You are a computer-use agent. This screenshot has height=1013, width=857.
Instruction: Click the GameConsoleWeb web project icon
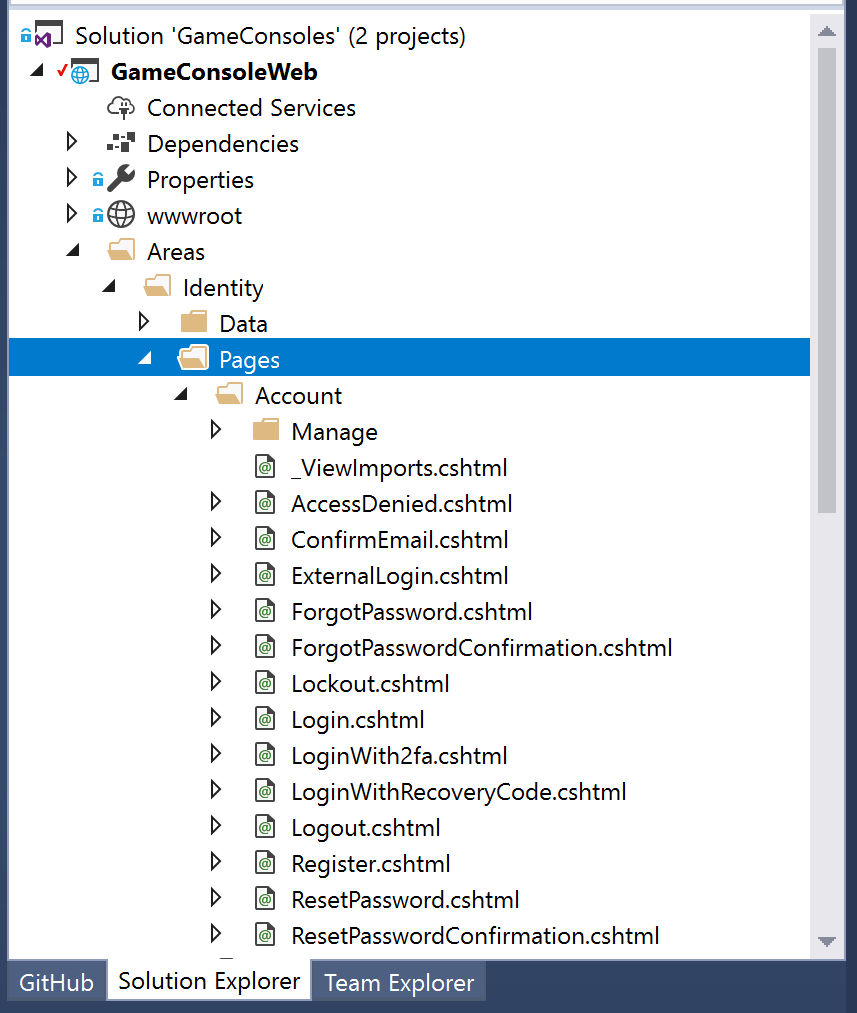[x=84, y=71]
